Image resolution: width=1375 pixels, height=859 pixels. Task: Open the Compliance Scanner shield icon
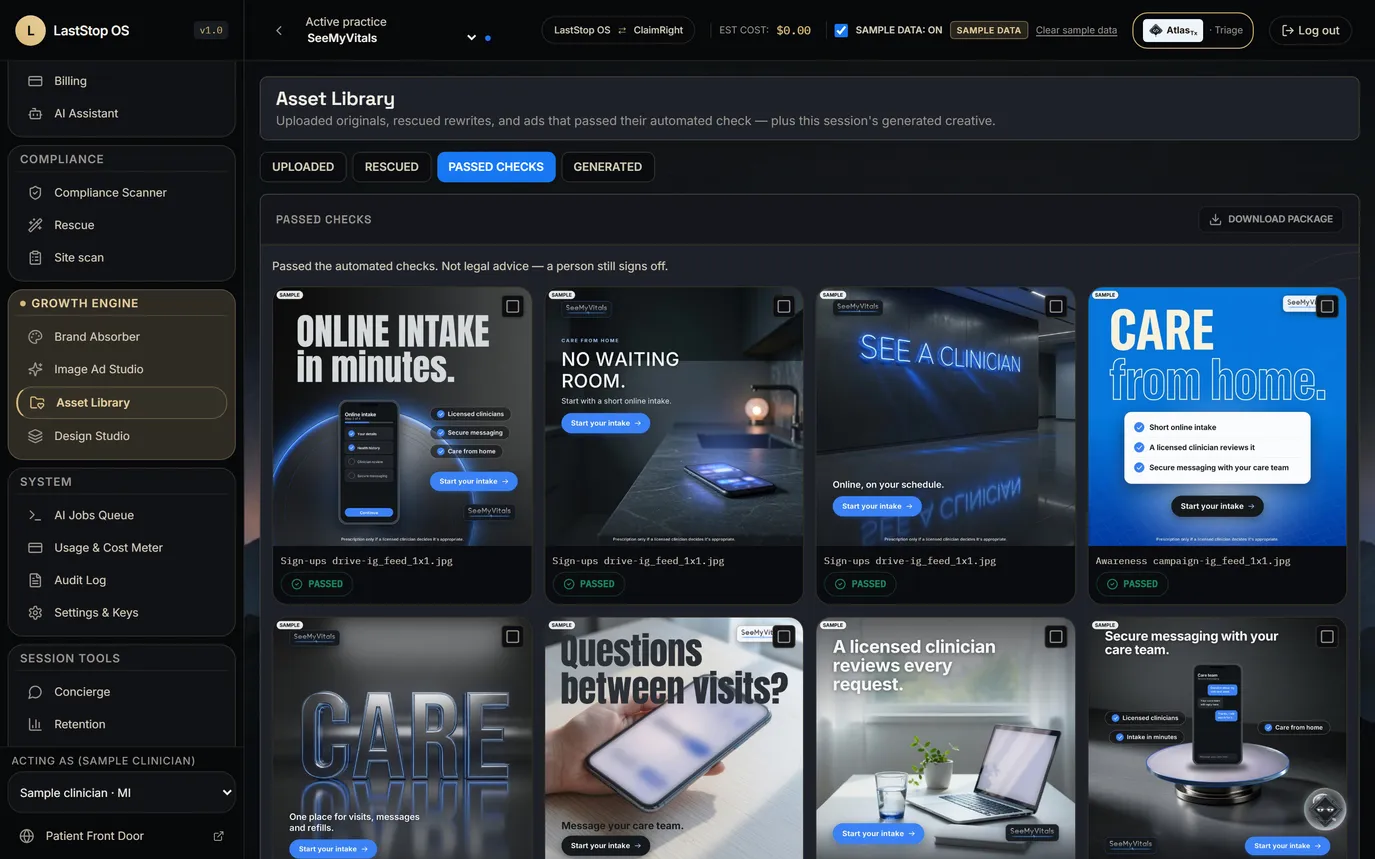(35, 193)
